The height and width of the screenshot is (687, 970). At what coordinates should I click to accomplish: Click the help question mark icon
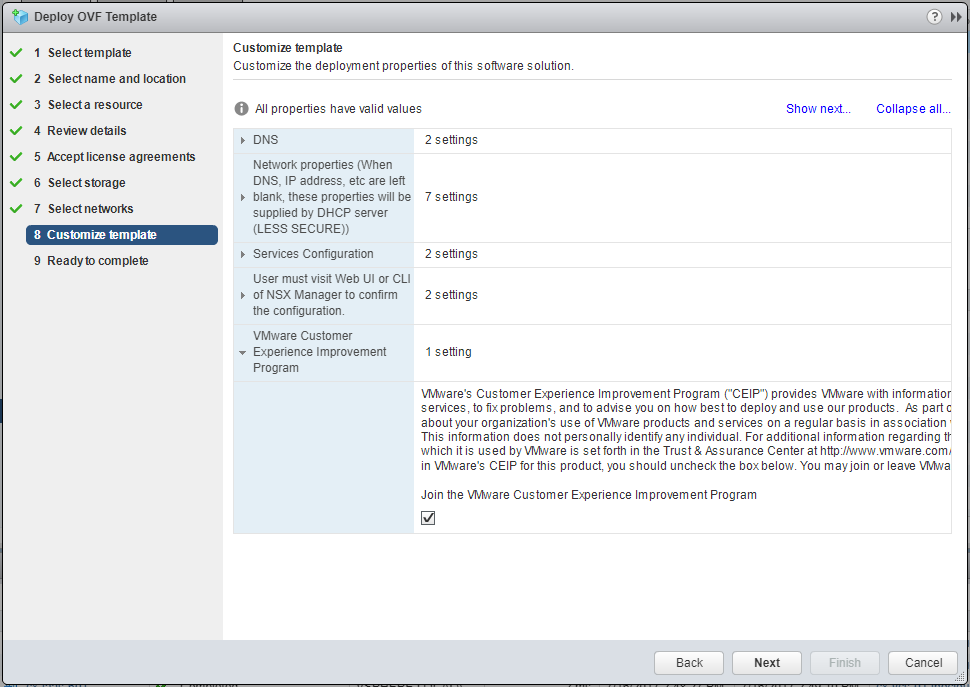click(x=934, y=17)
